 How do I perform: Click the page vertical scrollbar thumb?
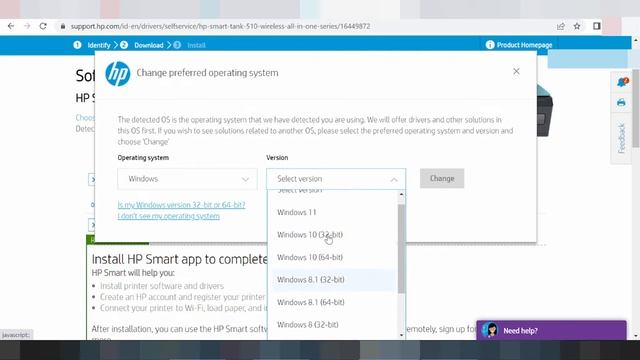636,108
